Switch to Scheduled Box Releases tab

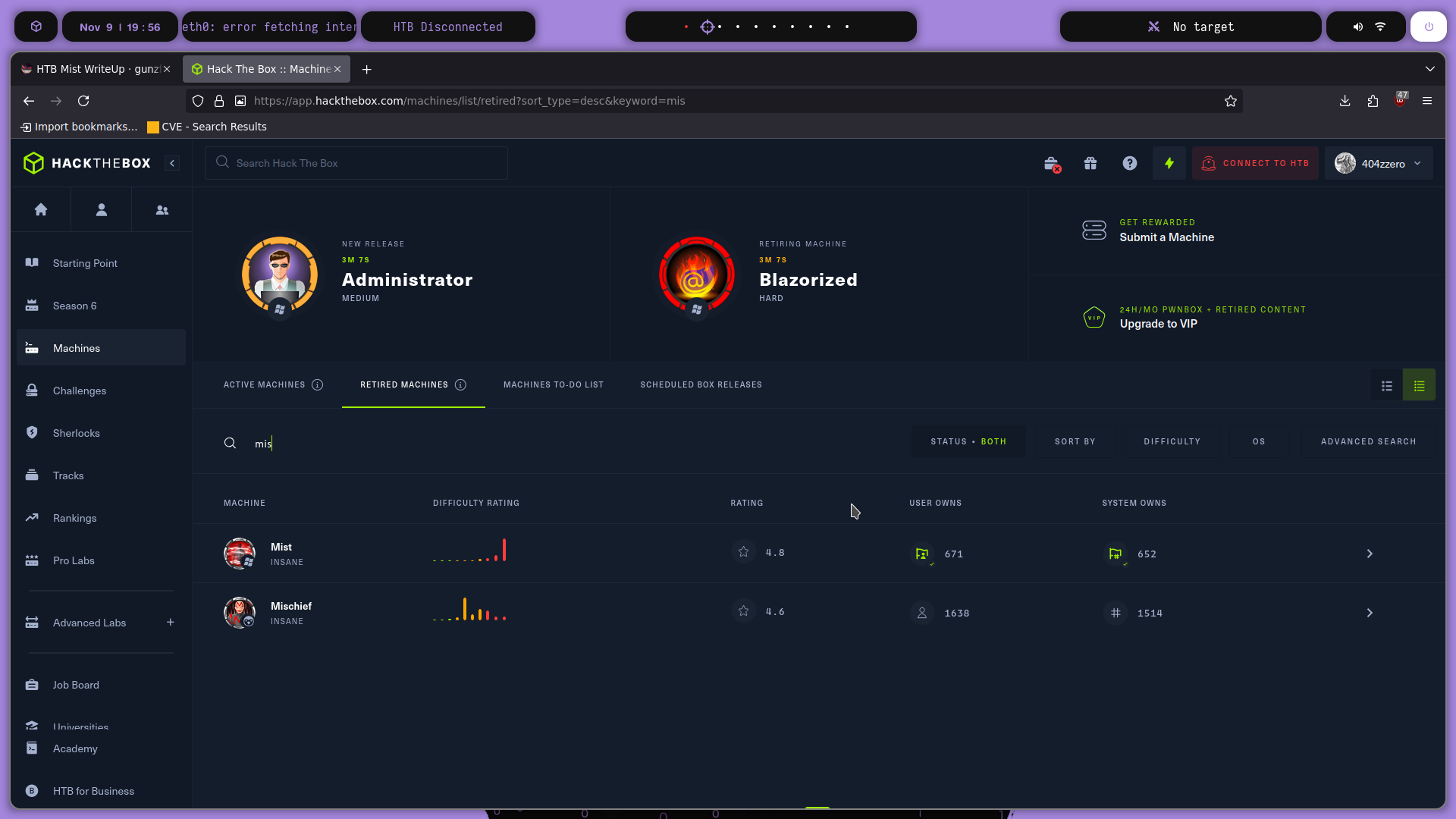coord(701,385)
